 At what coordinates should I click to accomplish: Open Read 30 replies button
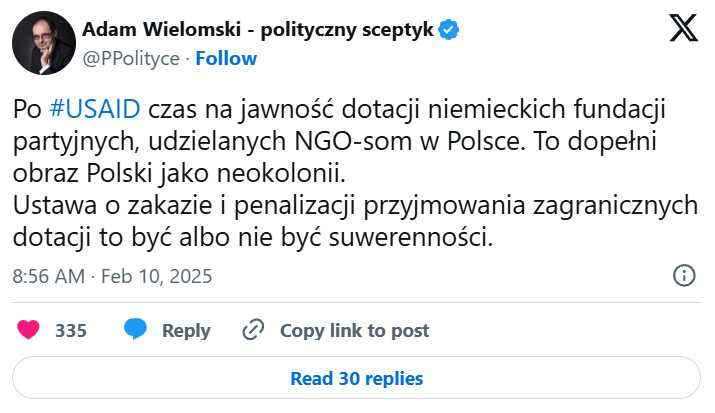[x=357, y=378]
